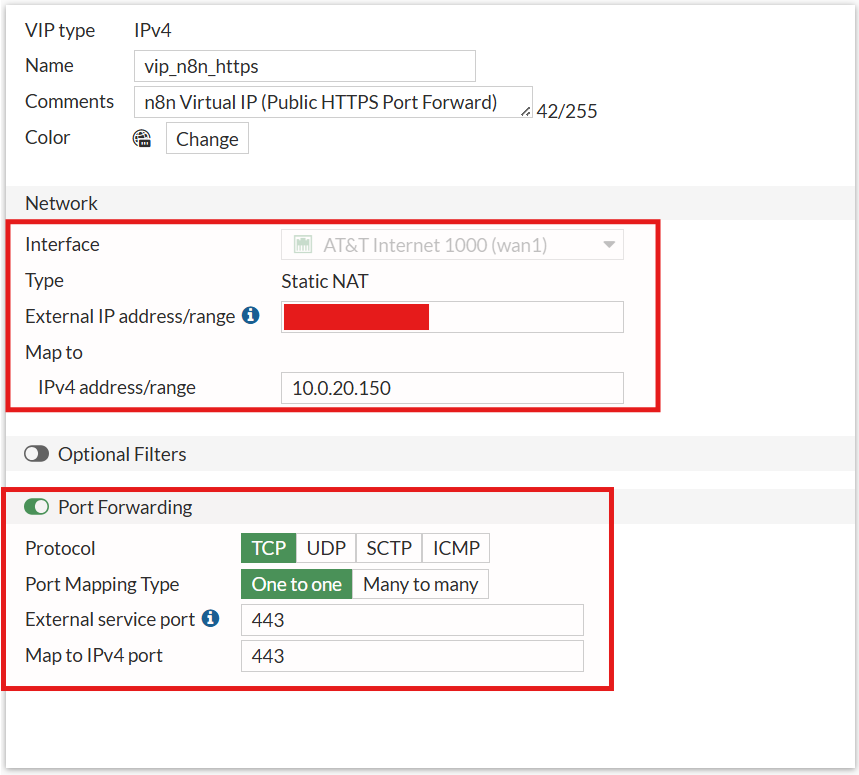Image resolution: width=859 pixels, height=775 pixels.
Task: Select the One to one mapping type
Action: pos(296,584)
